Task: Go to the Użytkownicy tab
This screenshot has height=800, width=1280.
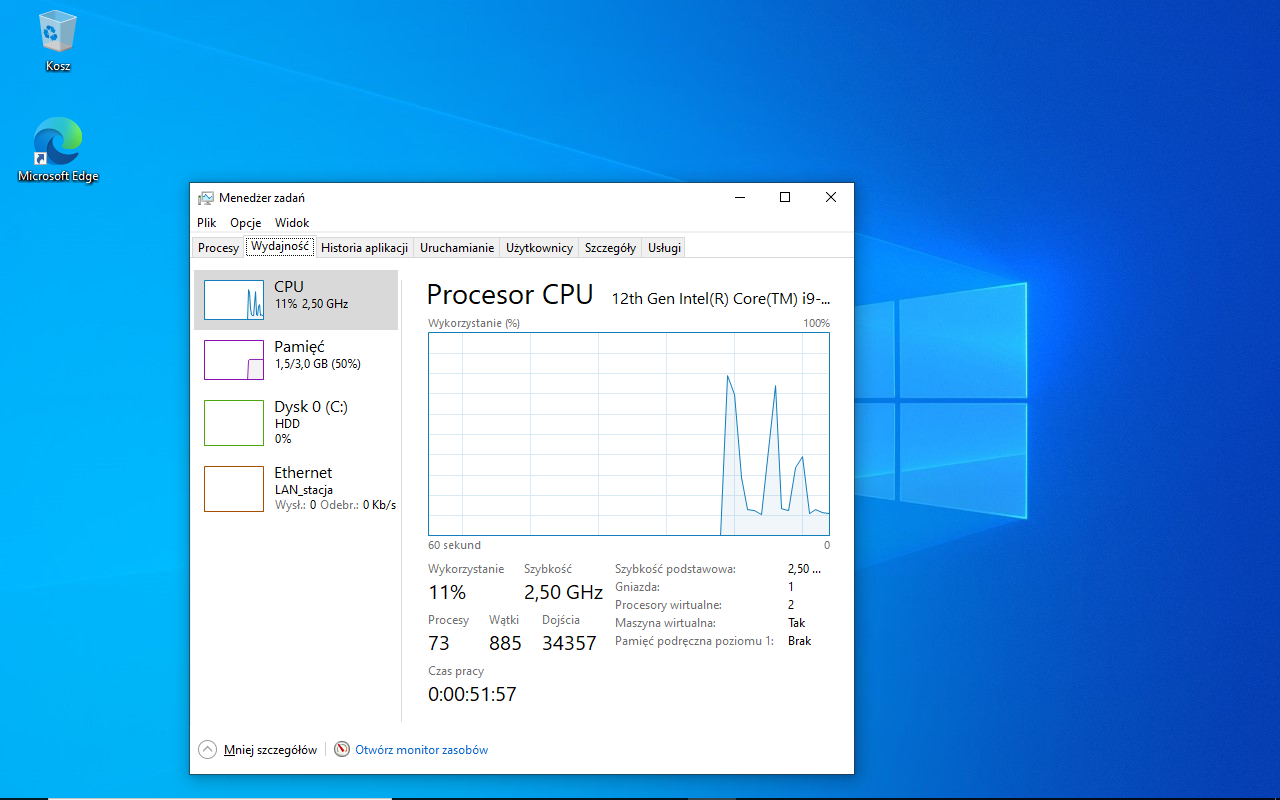Action: click(x=539, y=248)
